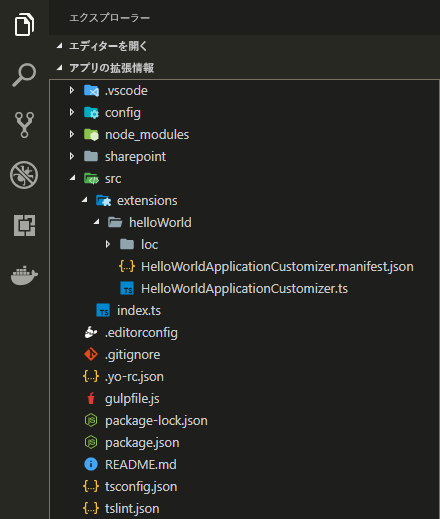Click the helloWorld open-folder icon

(x=115, y=222)
